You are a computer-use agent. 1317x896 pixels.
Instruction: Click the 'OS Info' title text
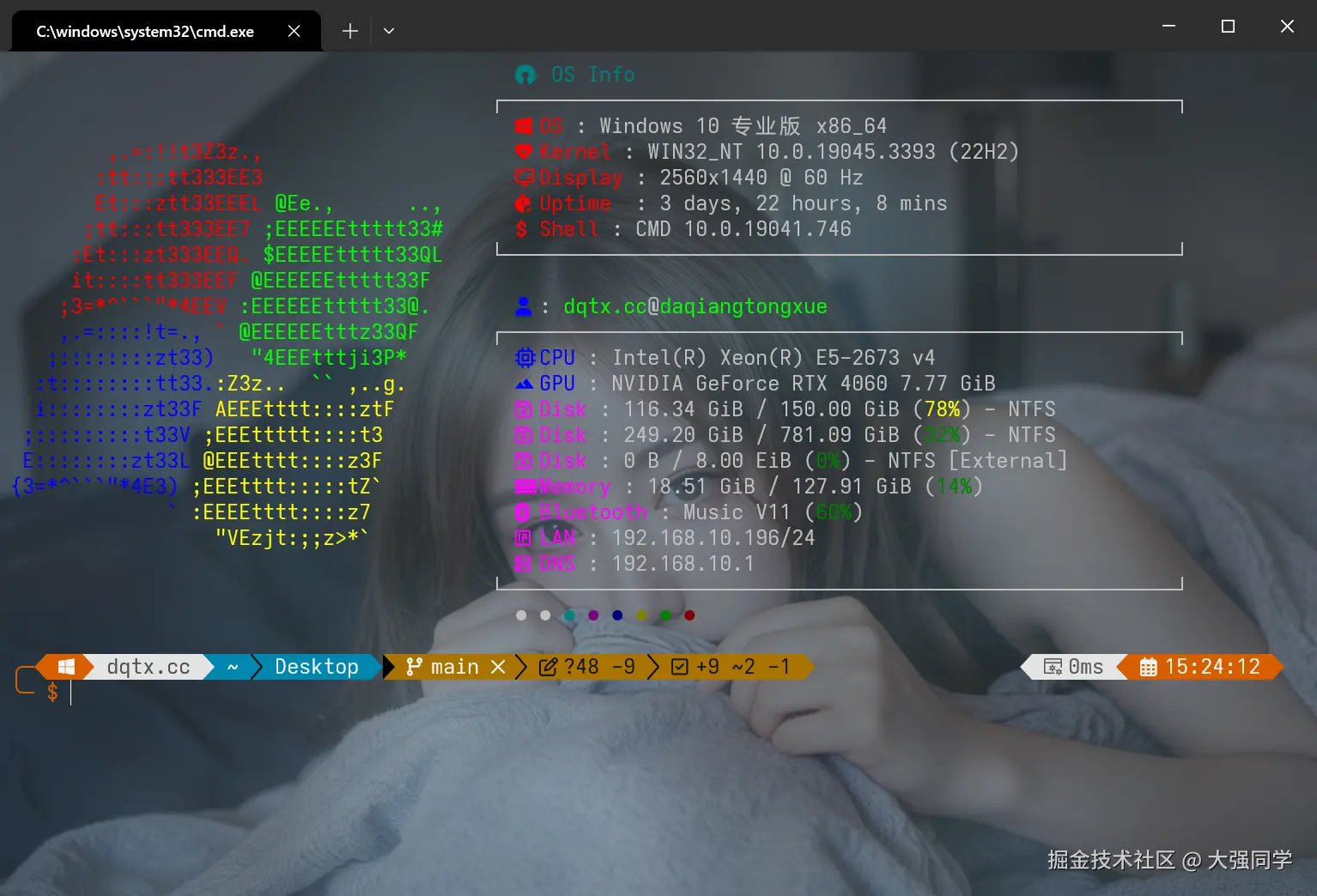click(593, 75)
